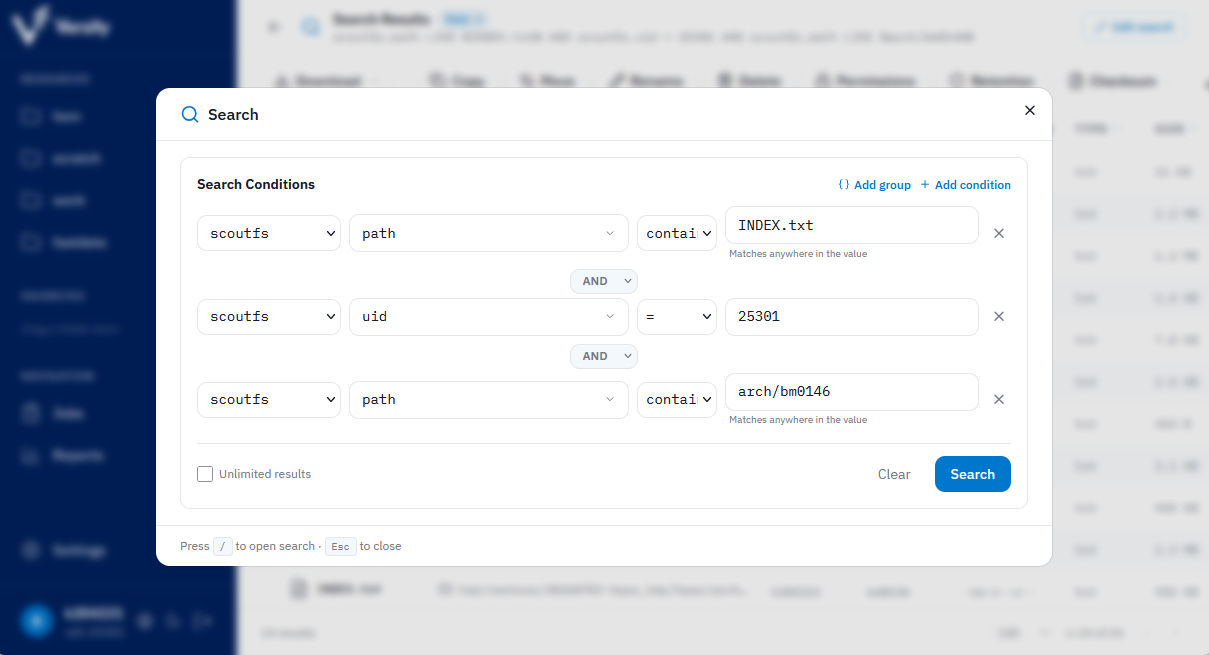The image size is (1209, 655).
Task: Click the Add group link
Action: (874, 185)
